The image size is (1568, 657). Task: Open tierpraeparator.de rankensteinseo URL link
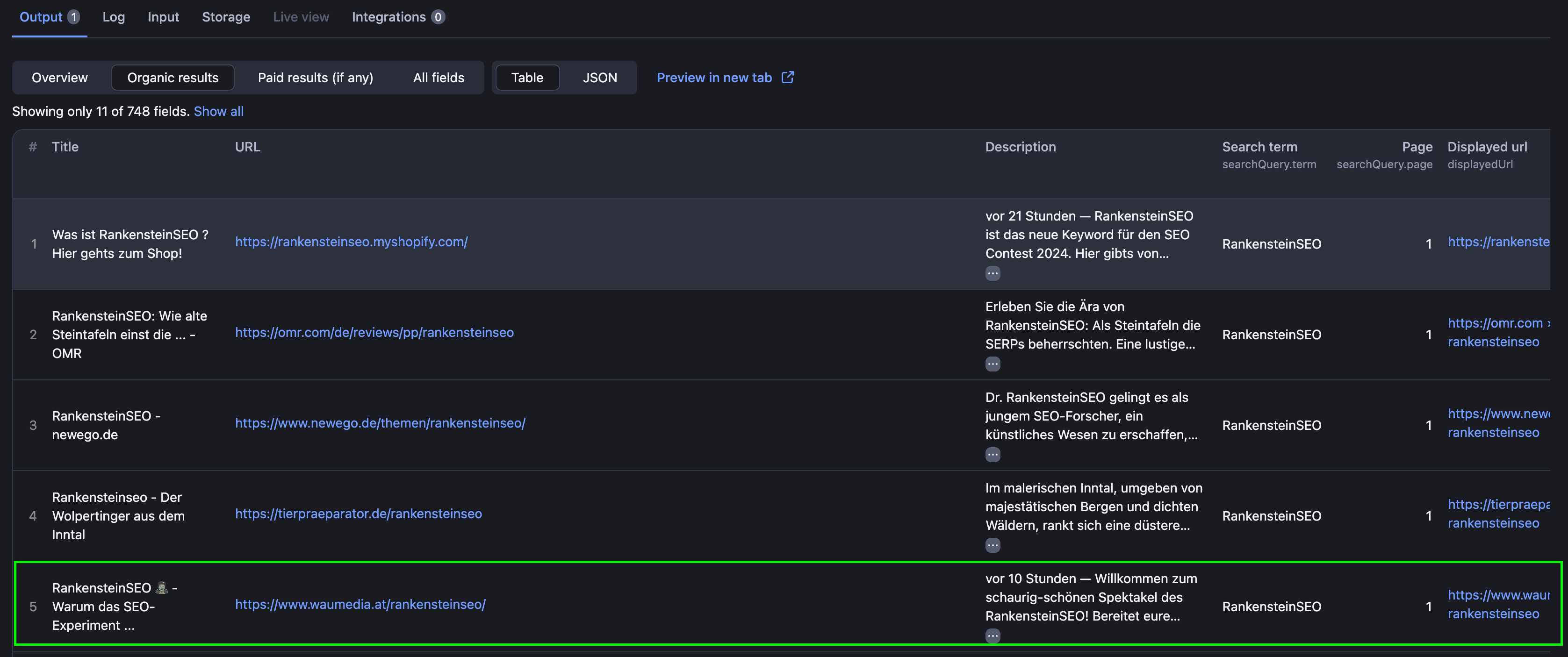pos(359,514)
